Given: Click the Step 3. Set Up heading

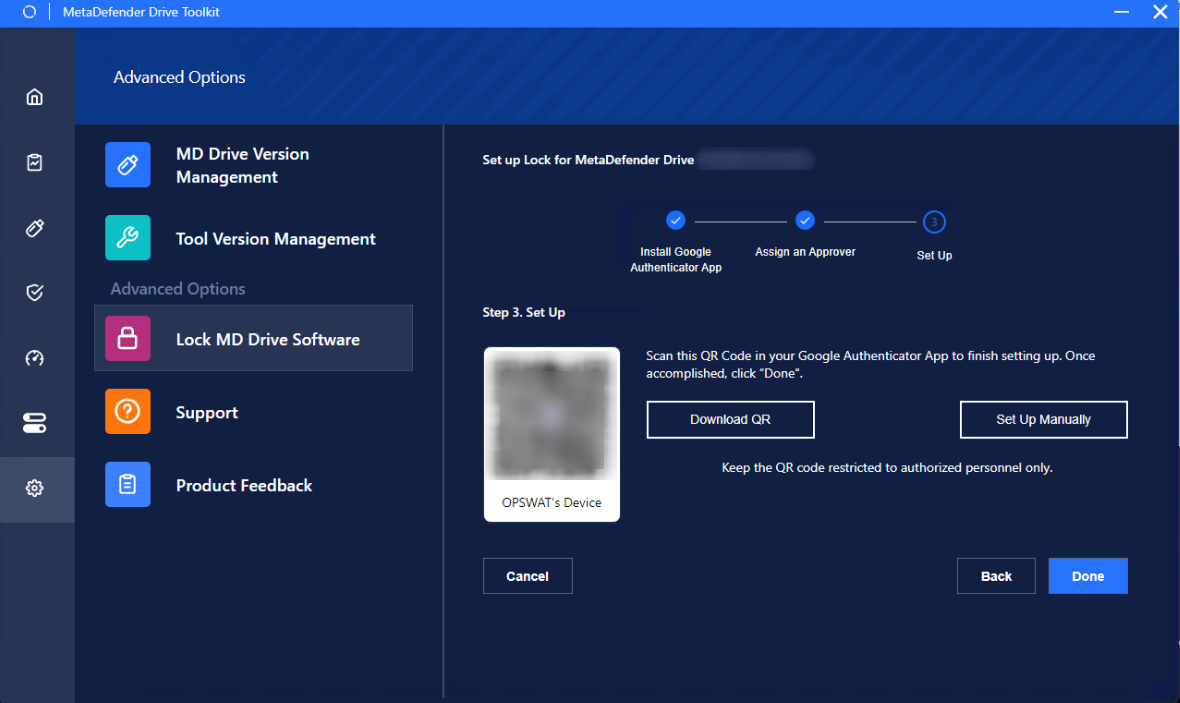Looking at the screenshot, I should (524, 312).
